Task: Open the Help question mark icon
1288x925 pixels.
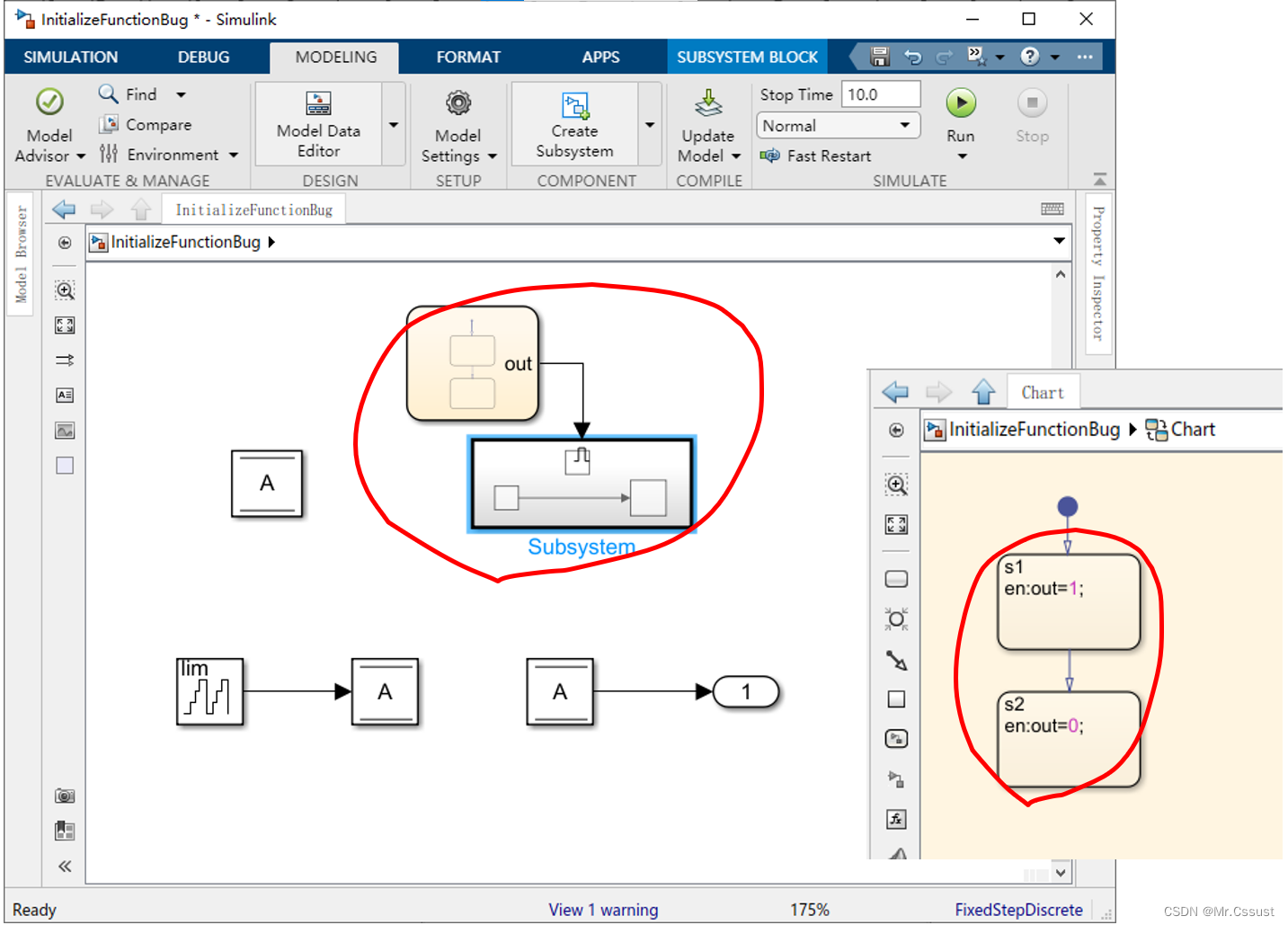Action: 1030,57
